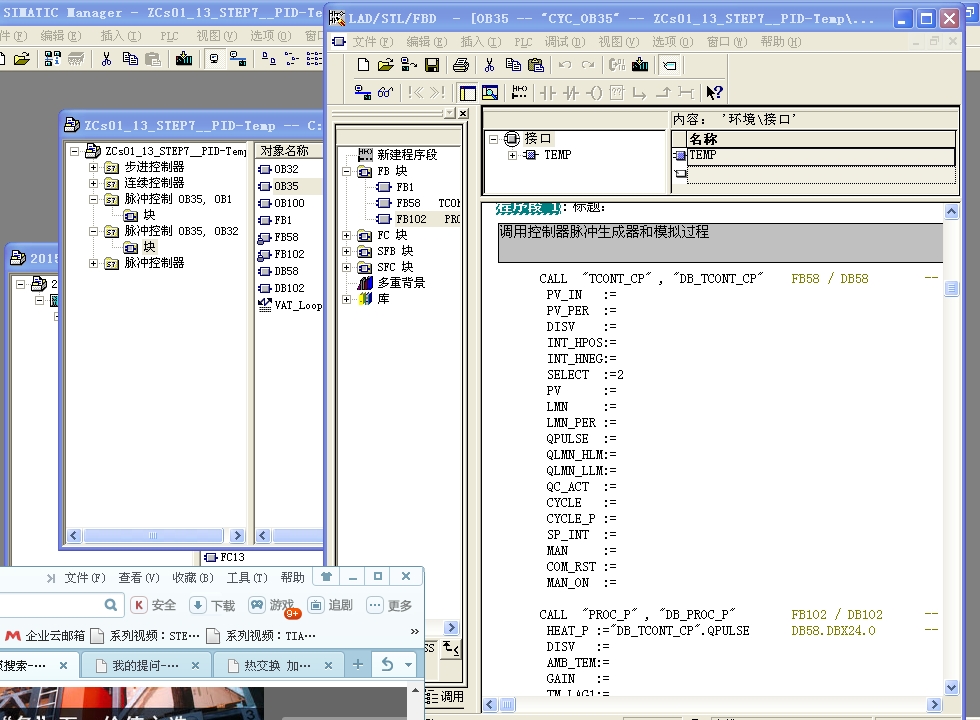
Task: Open PLC menu in LAD/STL/FBD editor
Action: [523, 42]
